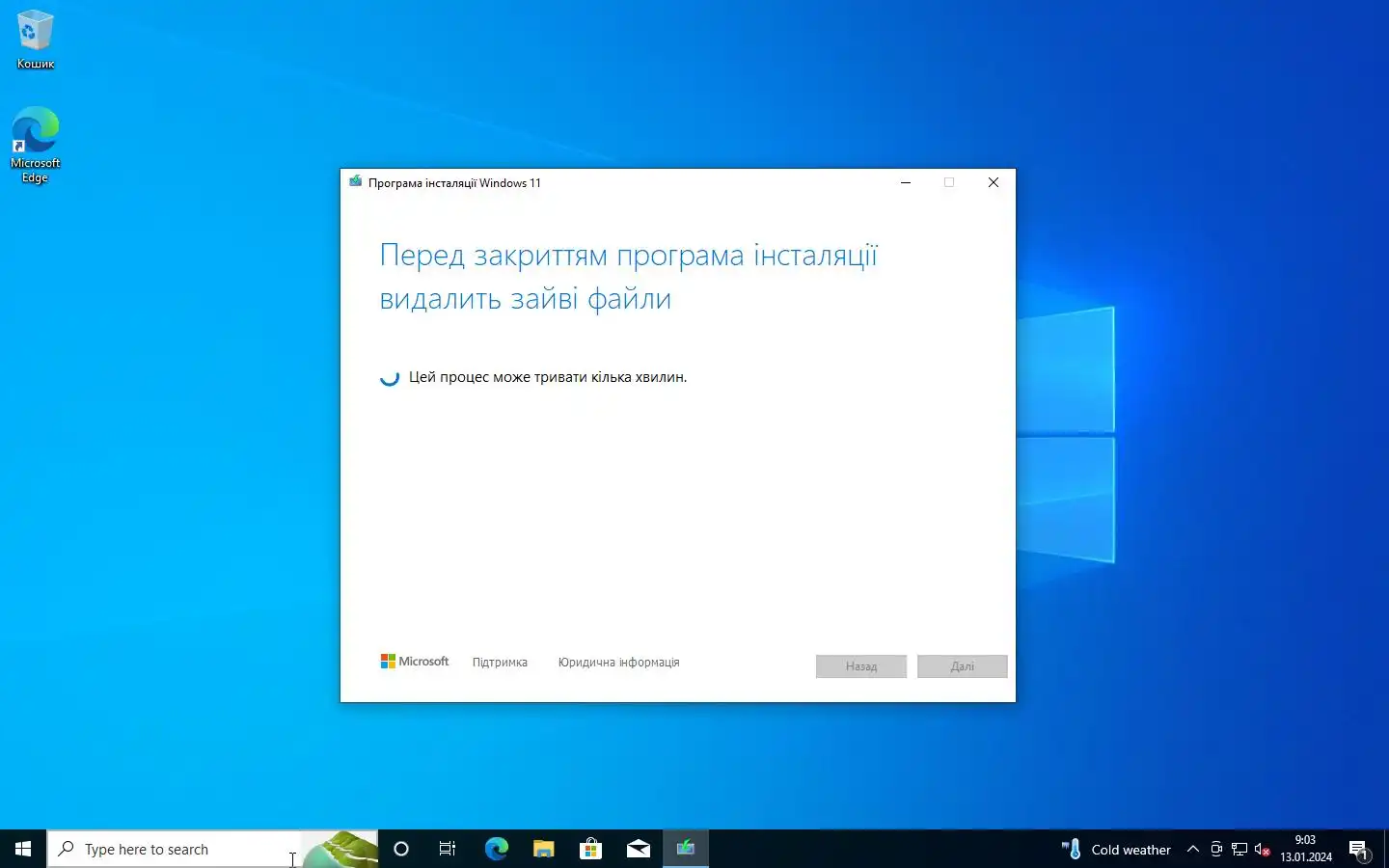Viewport: 1389px width, 868px height.
Task: Open the Cold weather widget
Action: (x=1116, y=850)
